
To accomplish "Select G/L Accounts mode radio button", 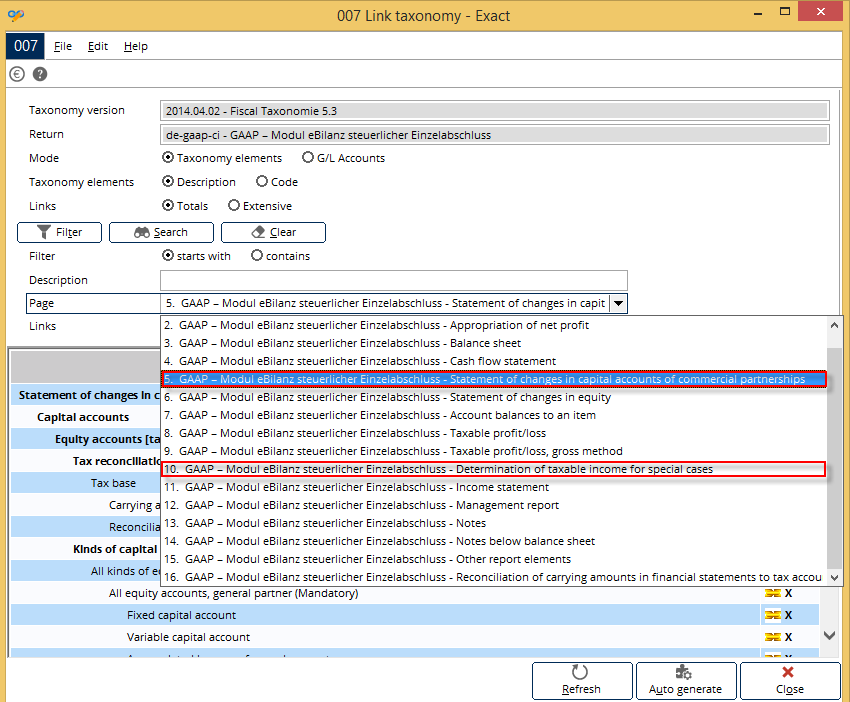I will [308, 157].
